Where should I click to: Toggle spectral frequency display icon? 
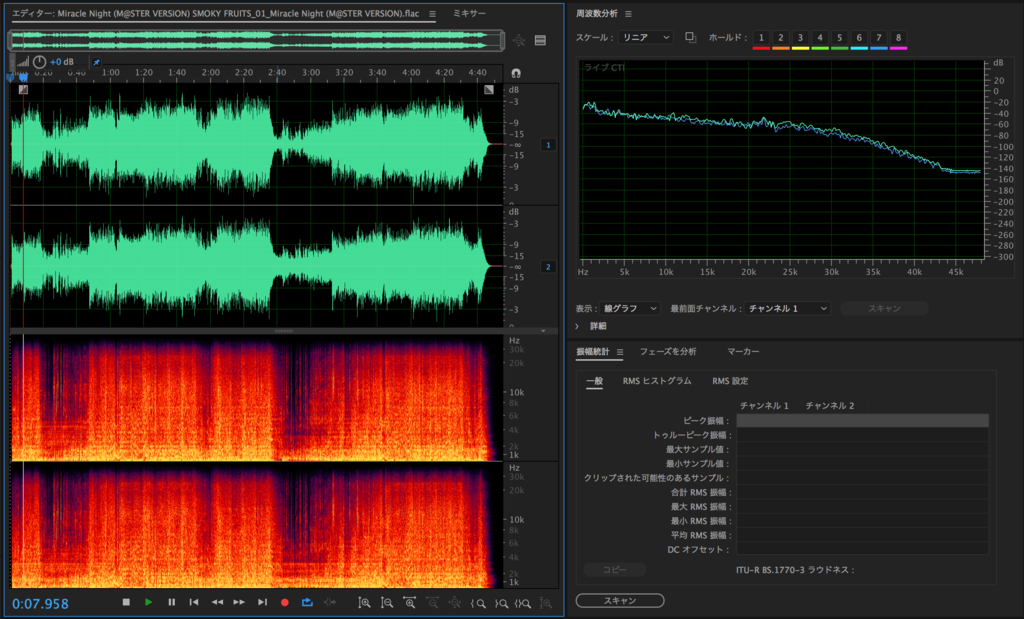pyautogui.click(x=540, y=40)
